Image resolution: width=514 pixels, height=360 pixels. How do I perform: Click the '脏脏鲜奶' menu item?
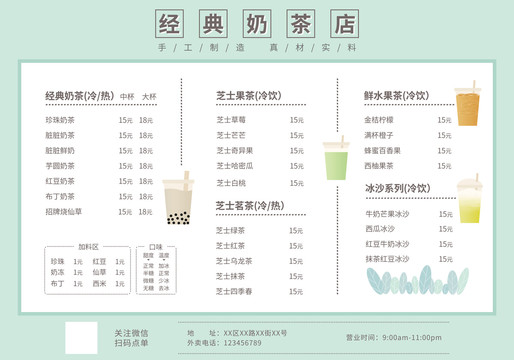click(x=60, y=151)
